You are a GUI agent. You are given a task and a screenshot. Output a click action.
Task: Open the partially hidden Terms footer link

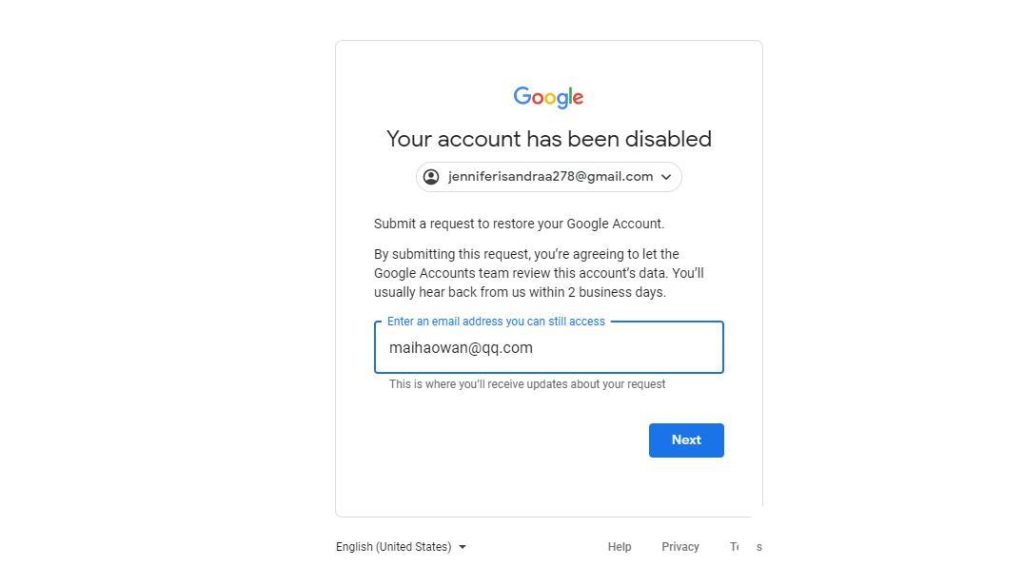pyautogui.click(x=745, y=547)
